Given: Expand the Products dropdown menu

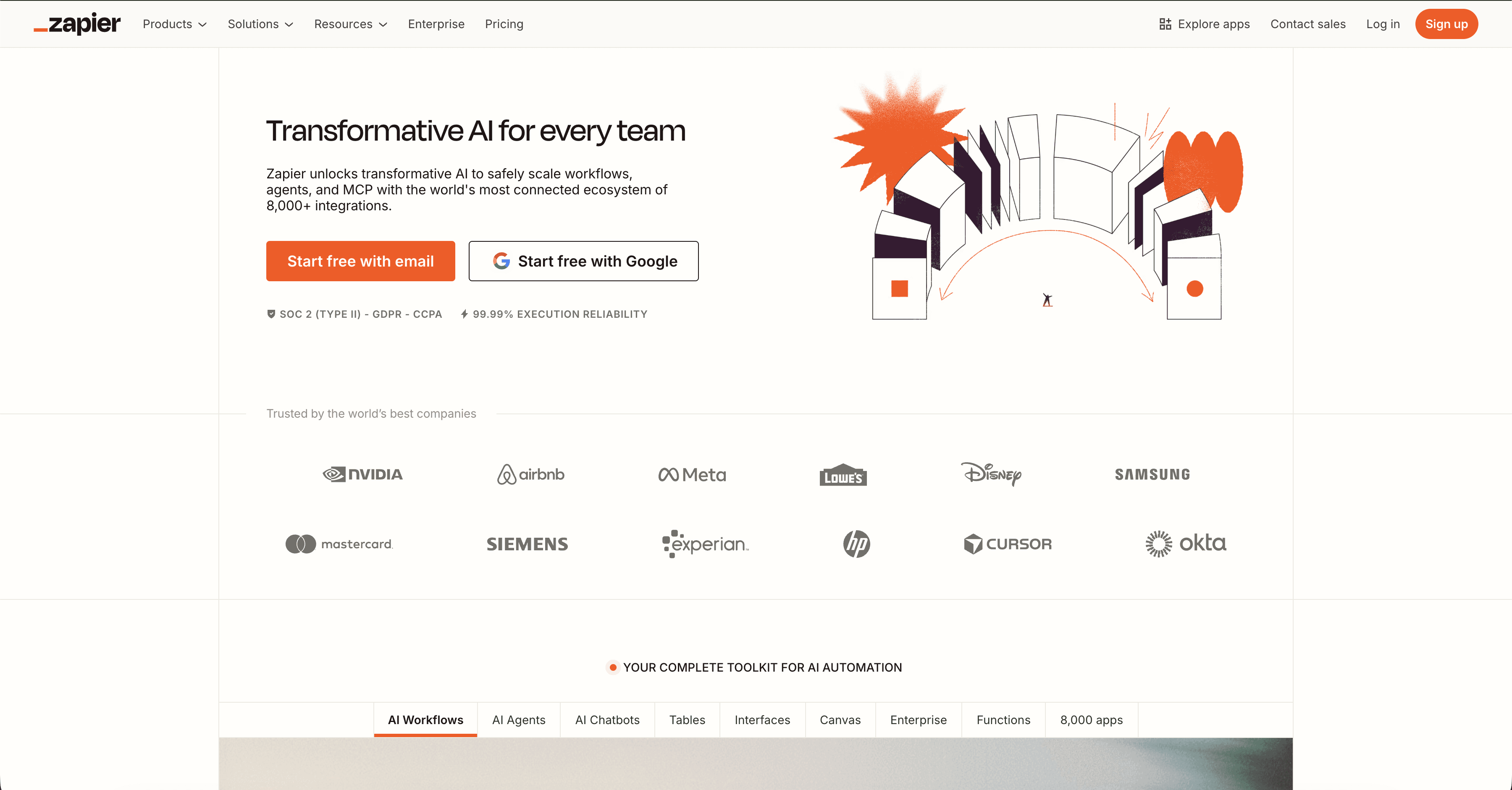Looking at the screenshot, I should pos(174,24).
